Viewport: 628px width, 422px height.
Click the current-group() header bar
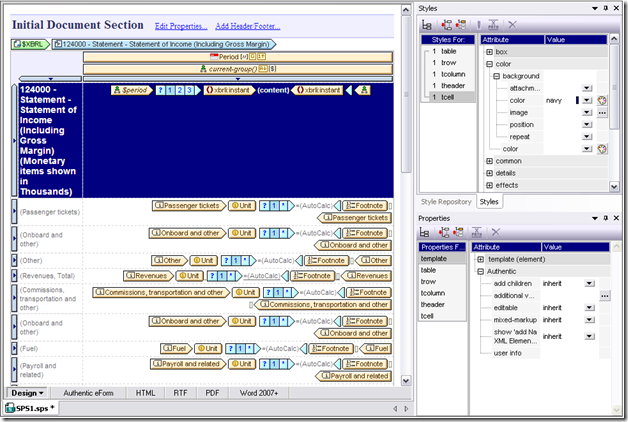click(x=238, y=69)
